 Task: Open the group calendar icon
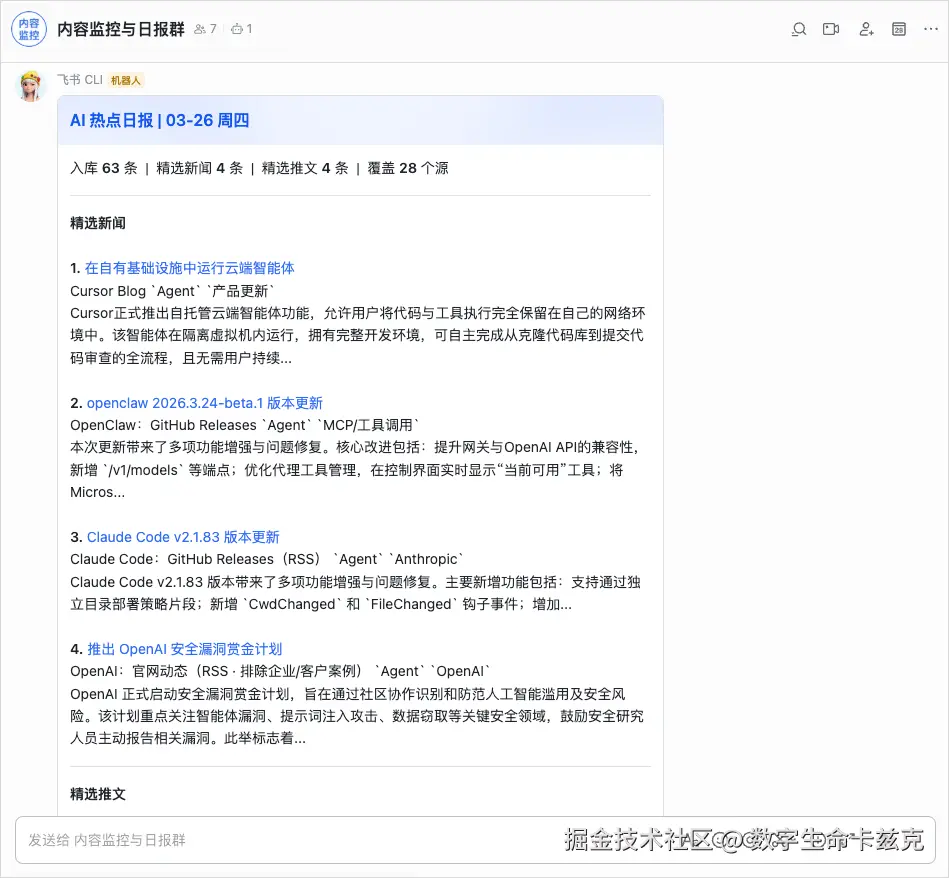tap(897, 29)
